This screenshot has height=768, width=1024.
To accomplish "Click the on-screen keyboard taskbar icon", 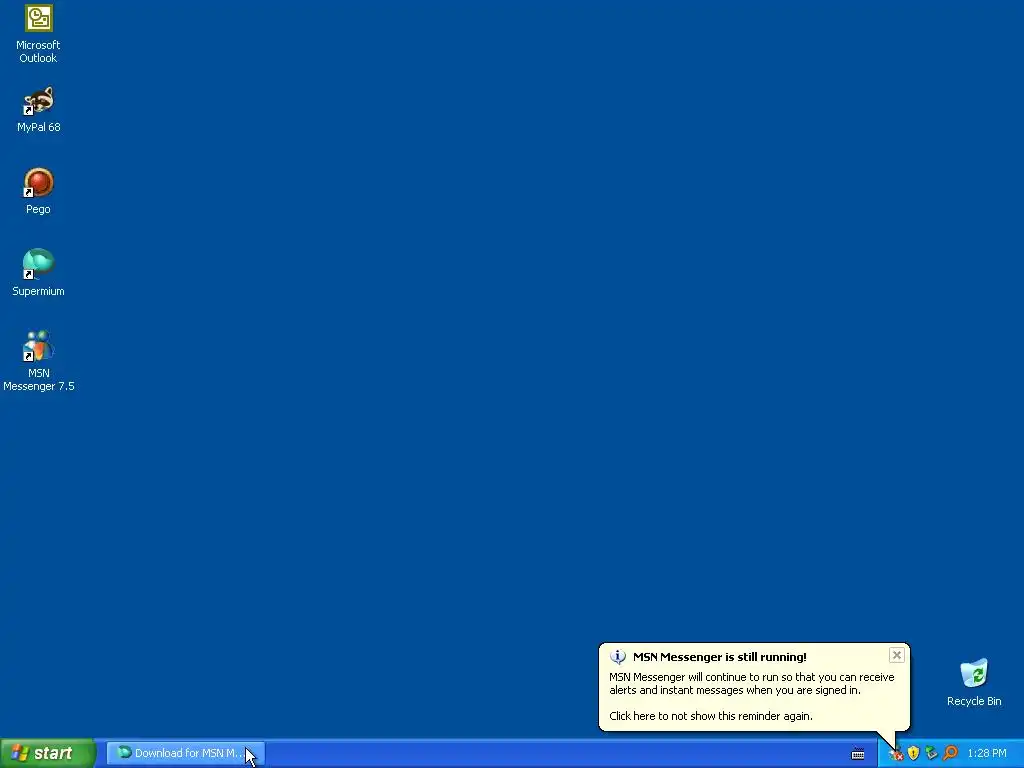I will point(858,754).
